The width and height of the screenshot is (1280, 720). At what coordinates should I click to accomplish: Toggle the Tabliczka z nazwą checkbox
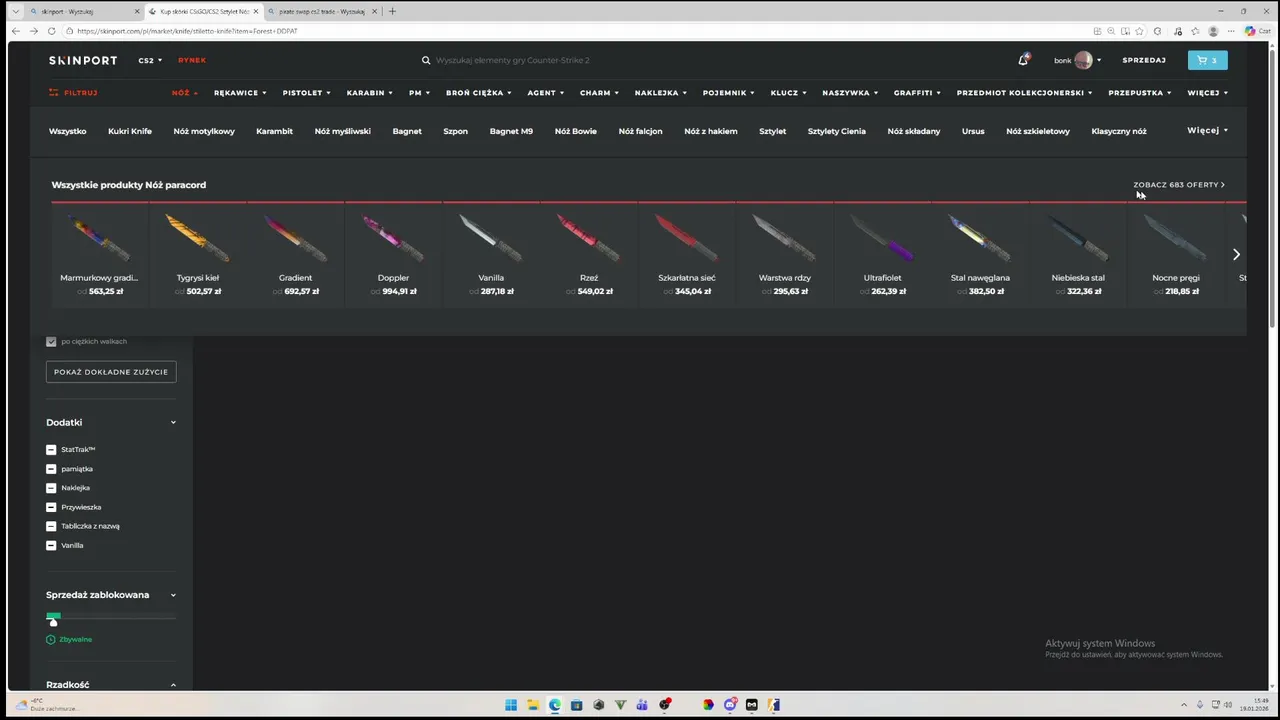click(x=51, y=526)
